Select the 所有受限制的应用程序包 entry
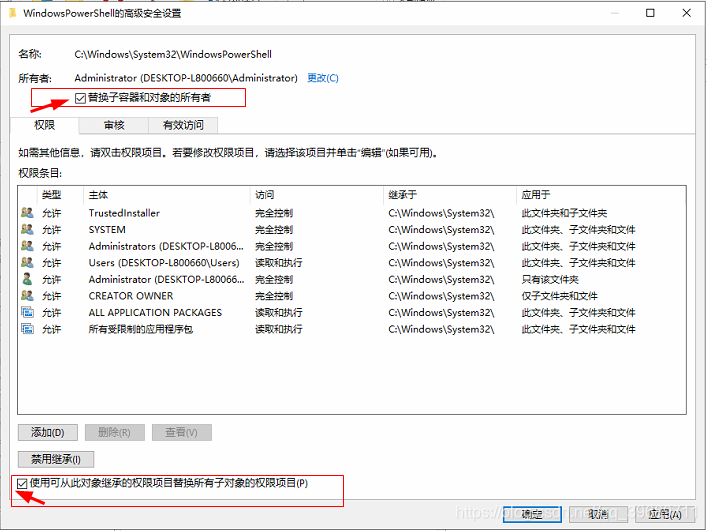 pos(141,329)
